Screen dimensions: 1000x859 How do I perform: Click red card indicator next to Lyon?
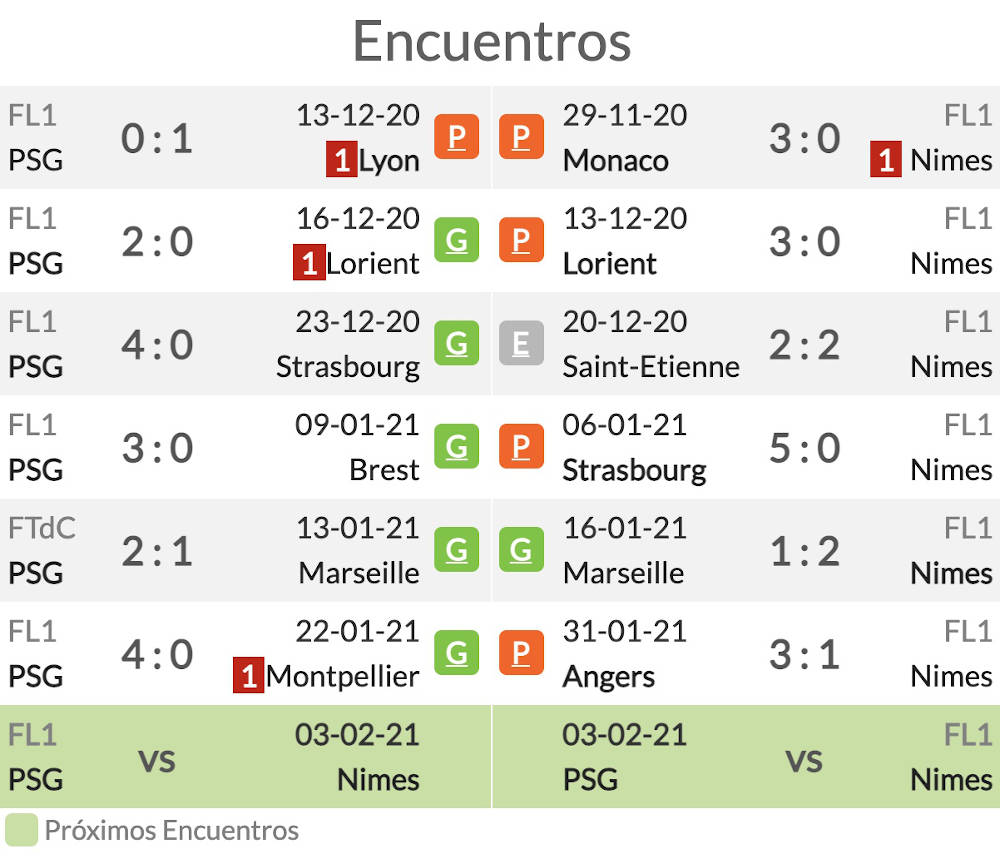341,159
